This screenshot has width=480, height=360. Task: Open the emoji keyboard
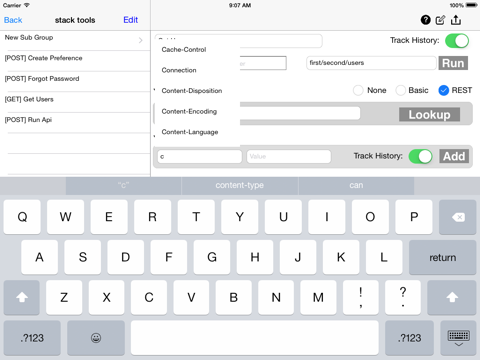(x=96, y=338)
